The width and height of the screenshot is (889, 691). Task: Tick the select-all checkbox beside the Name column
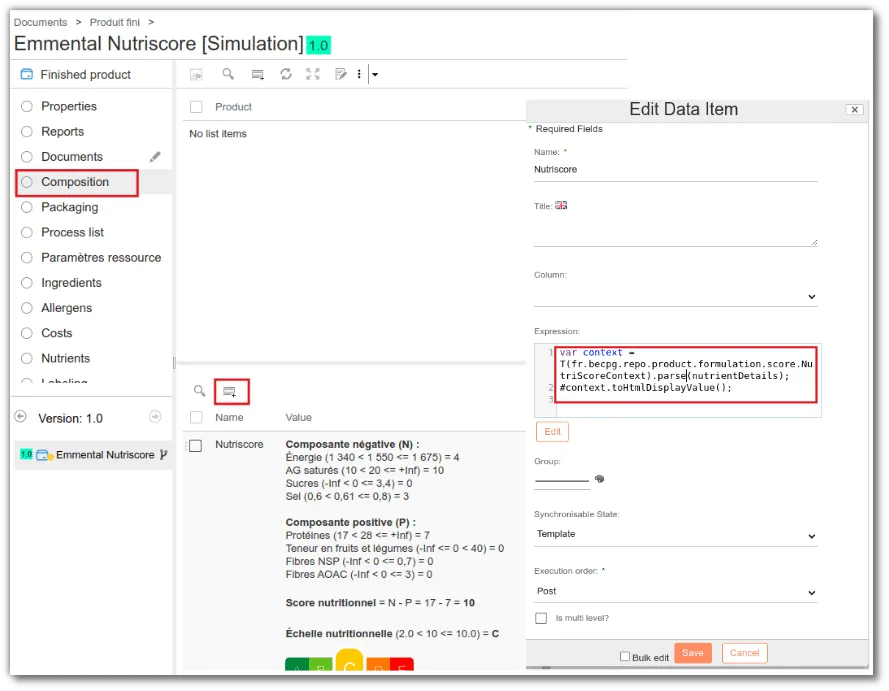196,418
